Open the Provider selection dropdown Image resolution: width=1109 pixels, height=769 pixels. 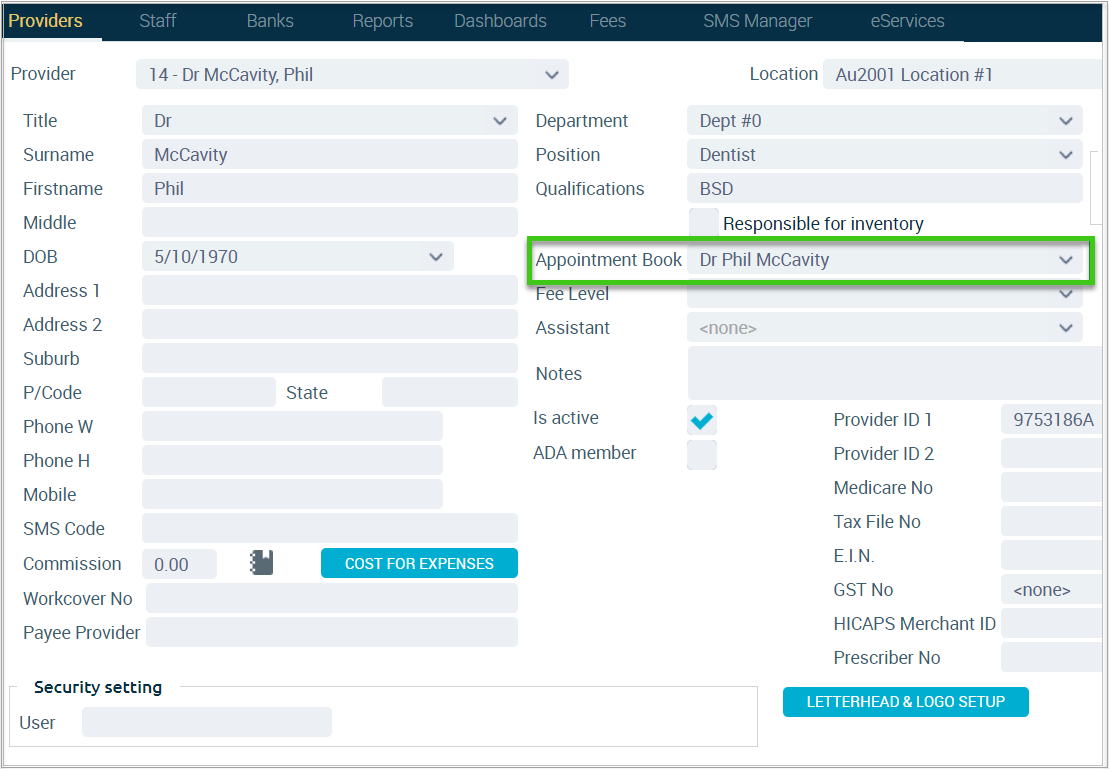click(352, 74)
